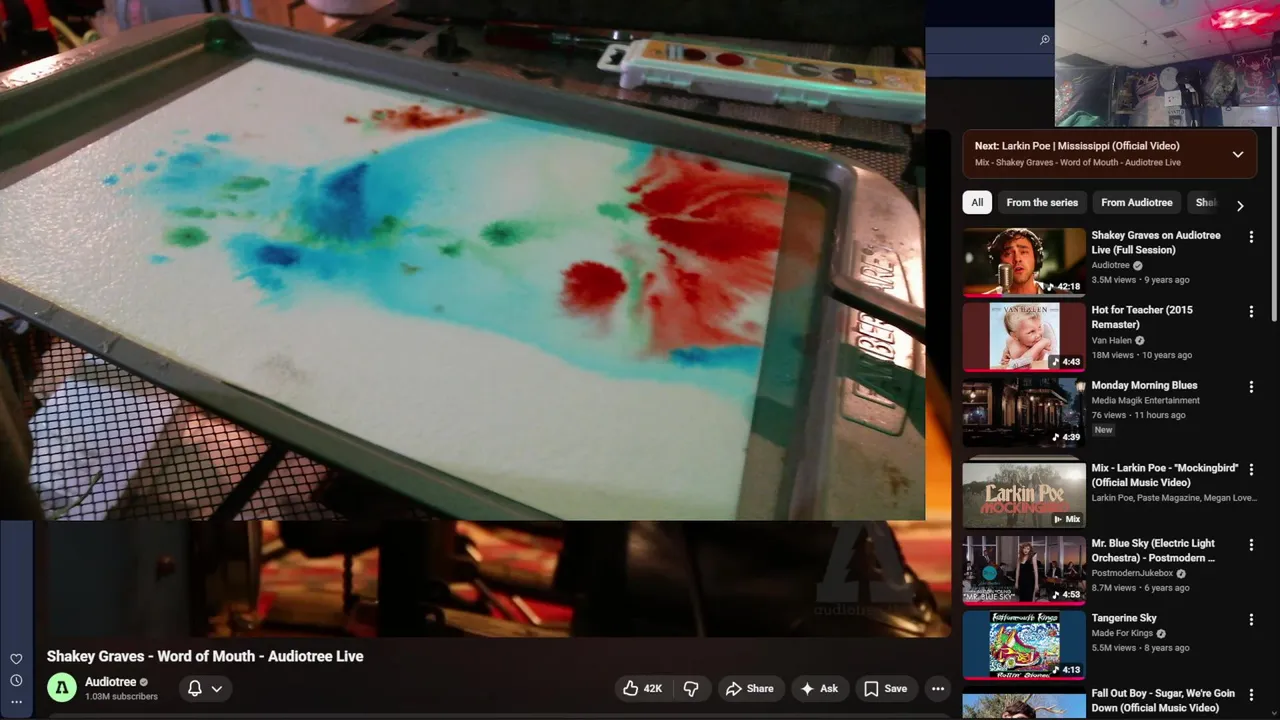Open the Larkin Poe Mockingbird mix thumbnail

[1024, 494]
